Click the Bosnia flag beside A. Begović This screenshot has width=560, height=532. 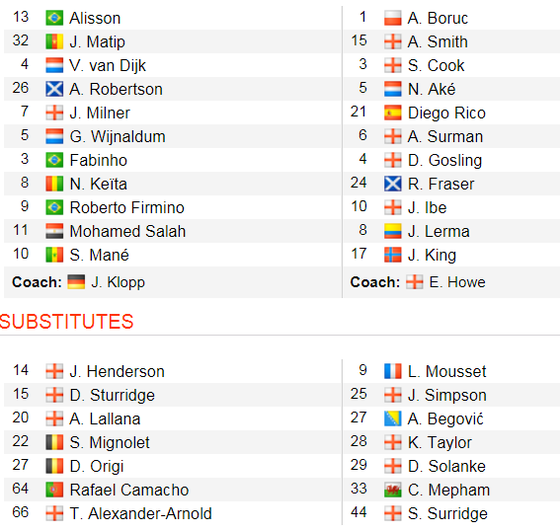[x=393, y=419]
